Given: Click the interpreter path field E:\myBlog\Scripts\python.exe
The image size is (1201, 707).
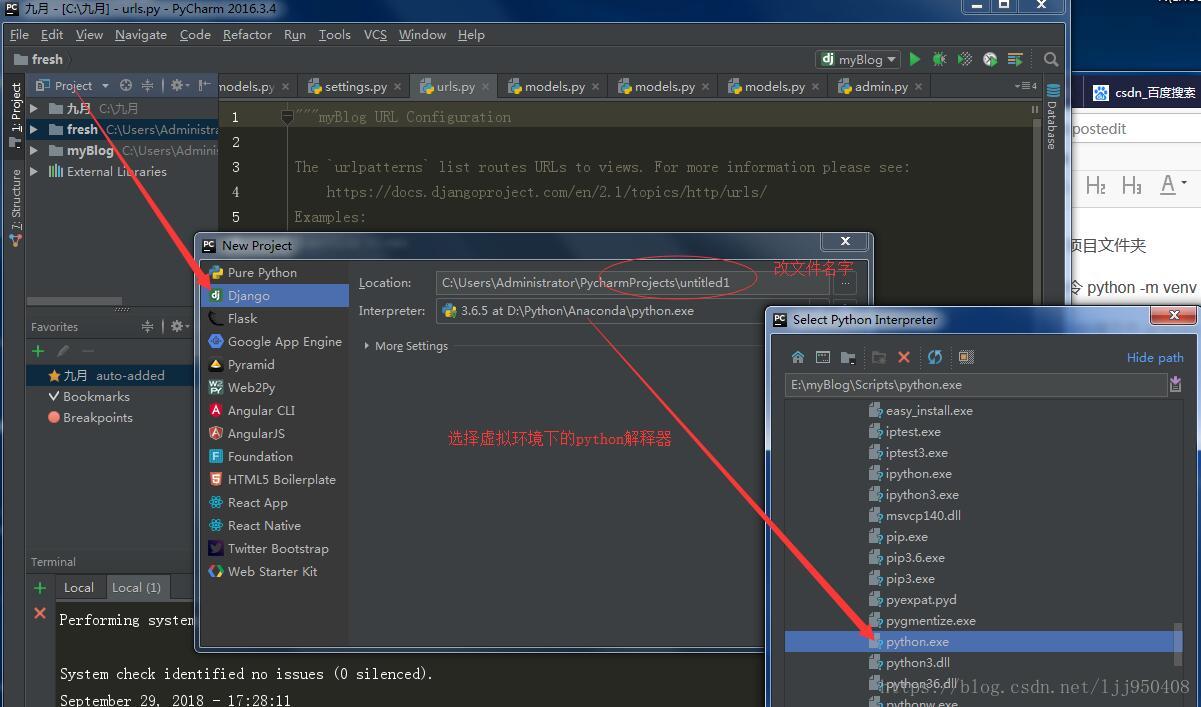Looking at the screenshot, I should pos(976,385).
